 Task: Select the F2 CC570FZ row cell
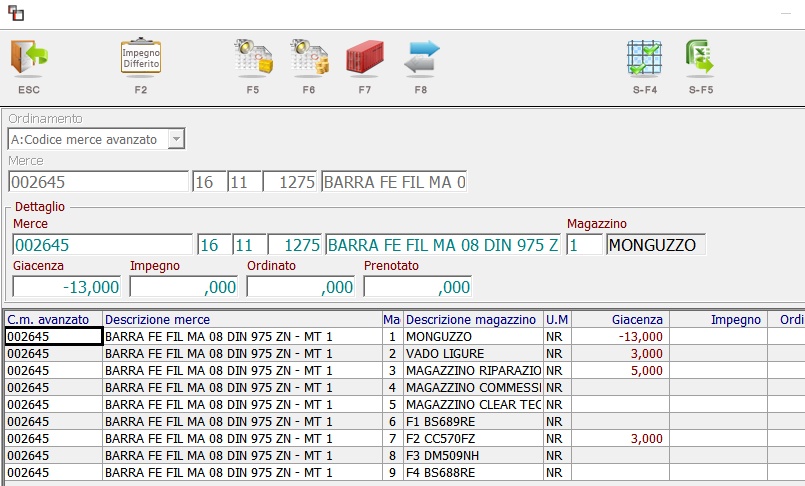473,439
